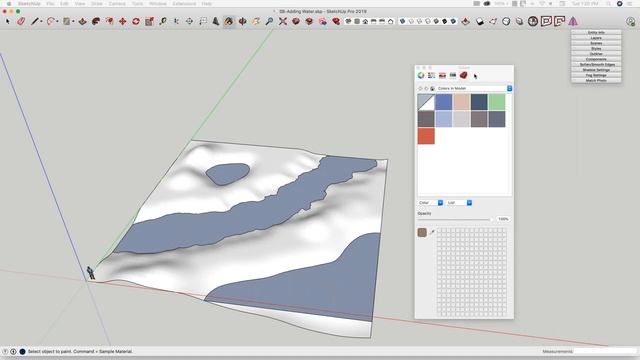Click the status bar instructor help icon
The height and width of the screenshot is (360, 640).
pyautogui.click(x=5, y=351)
